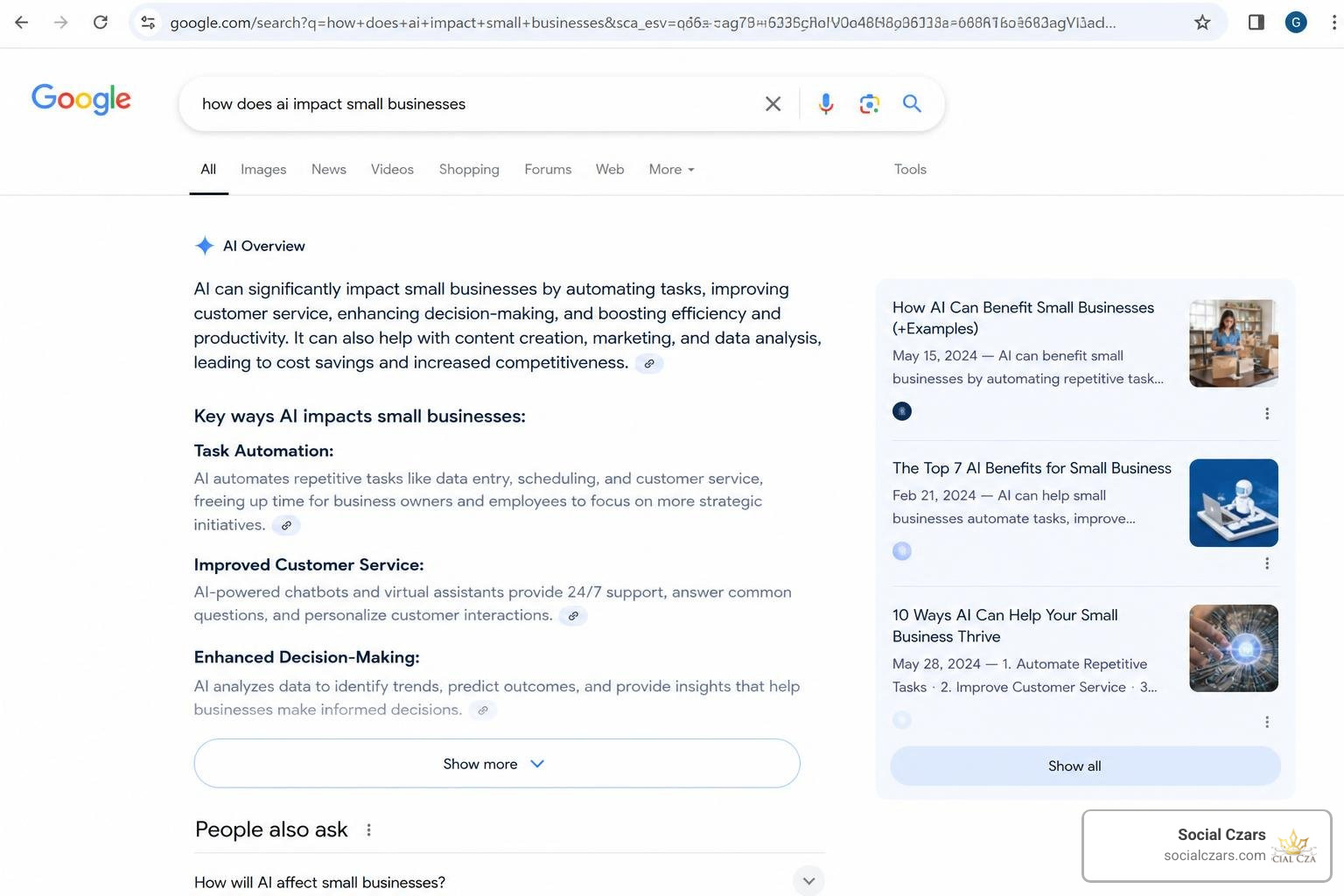Click the AI Overview sparkle icon
The image size is (1344, 896).
(x=204, y=246)
